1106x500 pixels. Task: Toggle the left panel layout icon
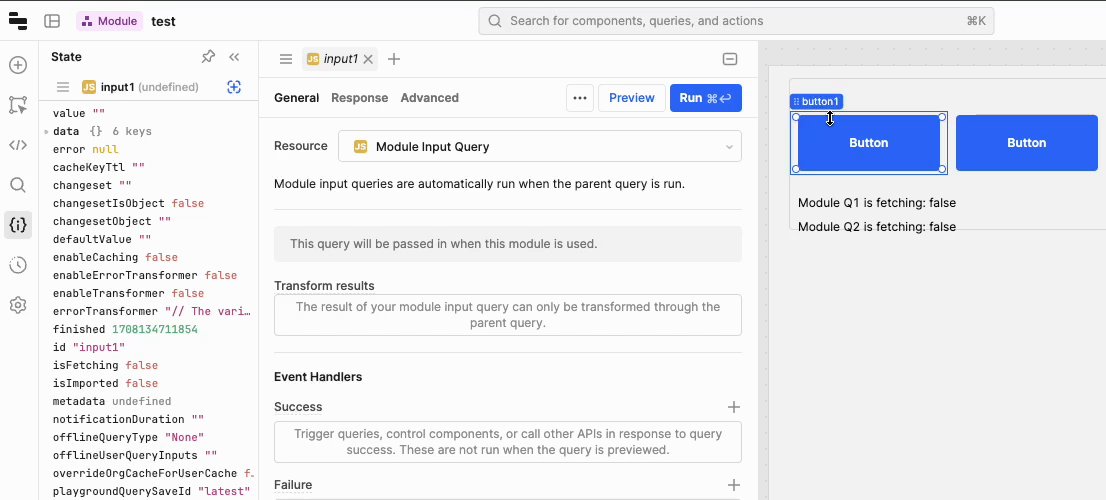tap(52, 21)
